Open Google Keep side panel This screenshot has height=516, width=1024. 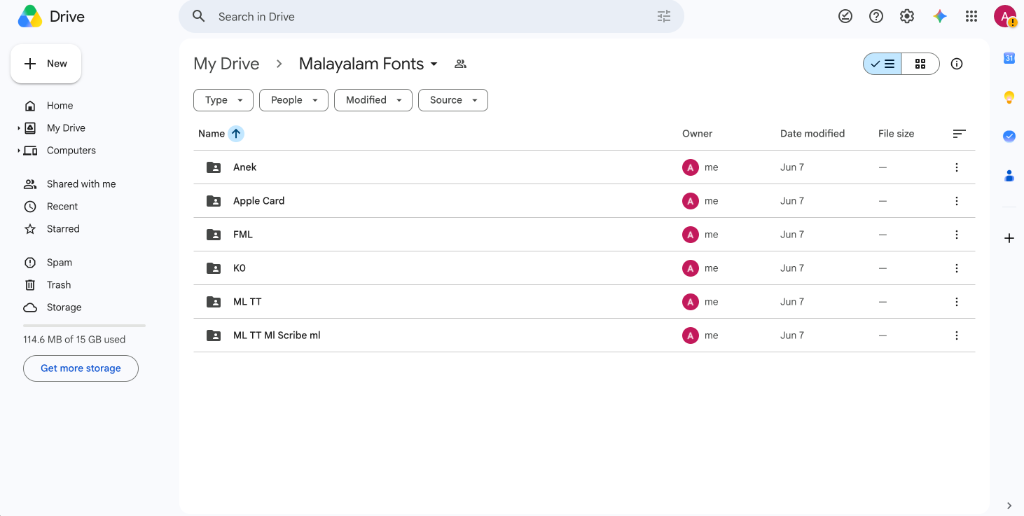1009,98
